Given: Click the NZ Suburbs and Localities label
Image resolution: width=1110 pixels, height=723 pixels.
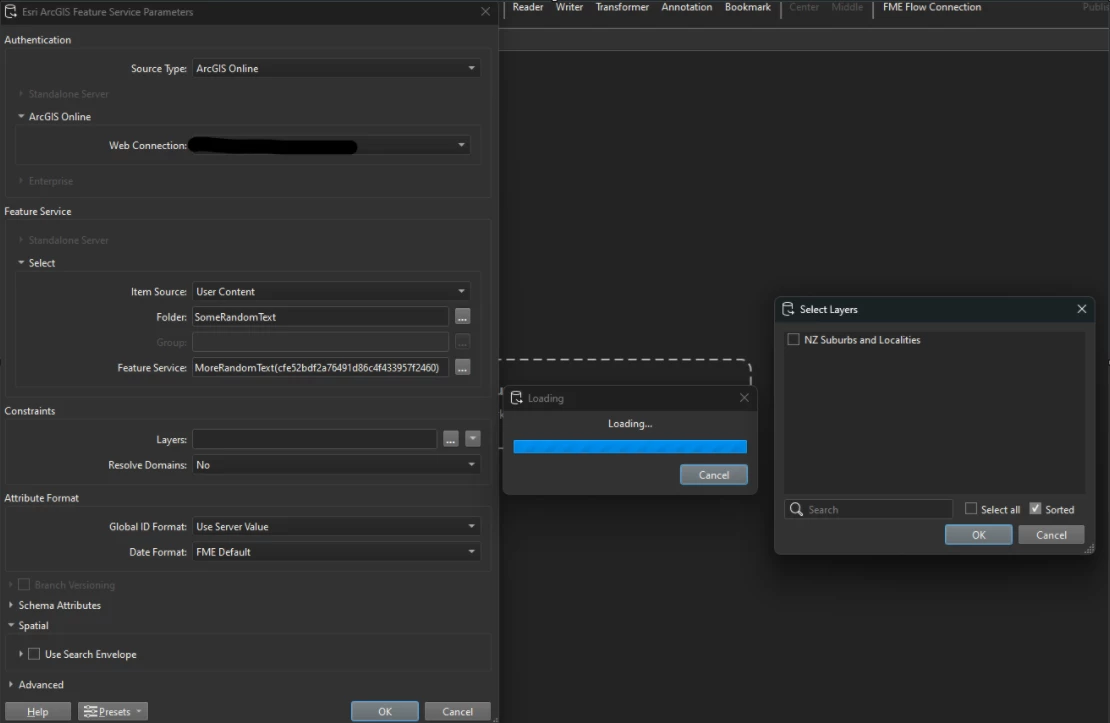Looking at the screenshot, I should [x=862, y=340].
